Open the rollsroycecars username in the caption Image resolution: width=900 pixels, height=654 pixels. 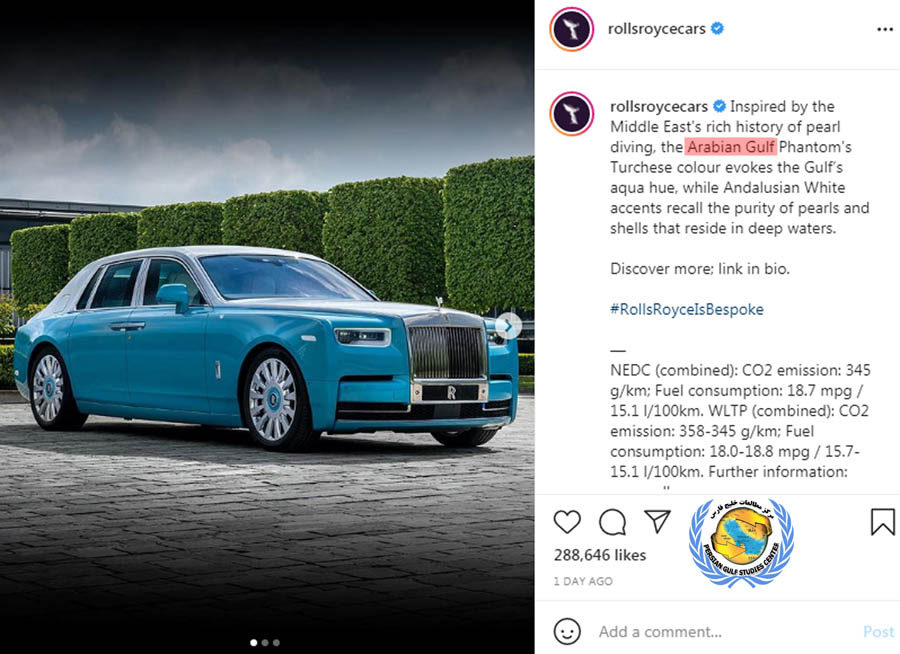pyautogui.click(x=658, y=107)
